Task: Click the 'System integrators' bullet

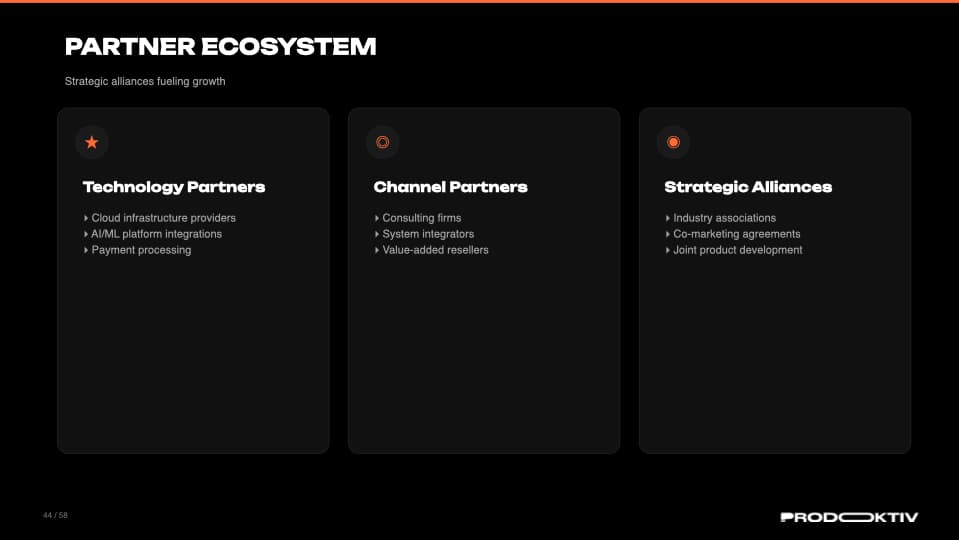Action: [428, 234]
